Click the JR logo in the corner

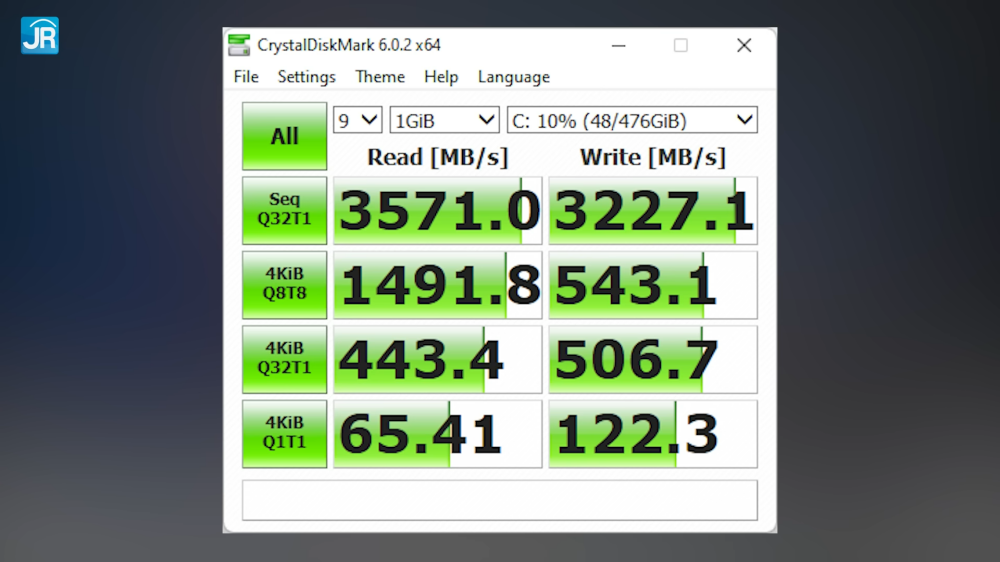coord(40,35)
